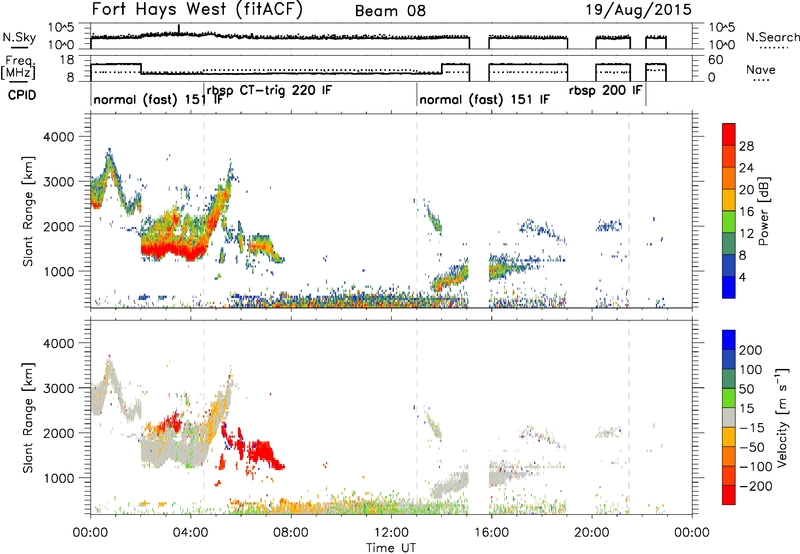Viewport: 800px width, 554px height.
Task: Click the date '19/Aug/2015'
Action: tap(638, 10)
